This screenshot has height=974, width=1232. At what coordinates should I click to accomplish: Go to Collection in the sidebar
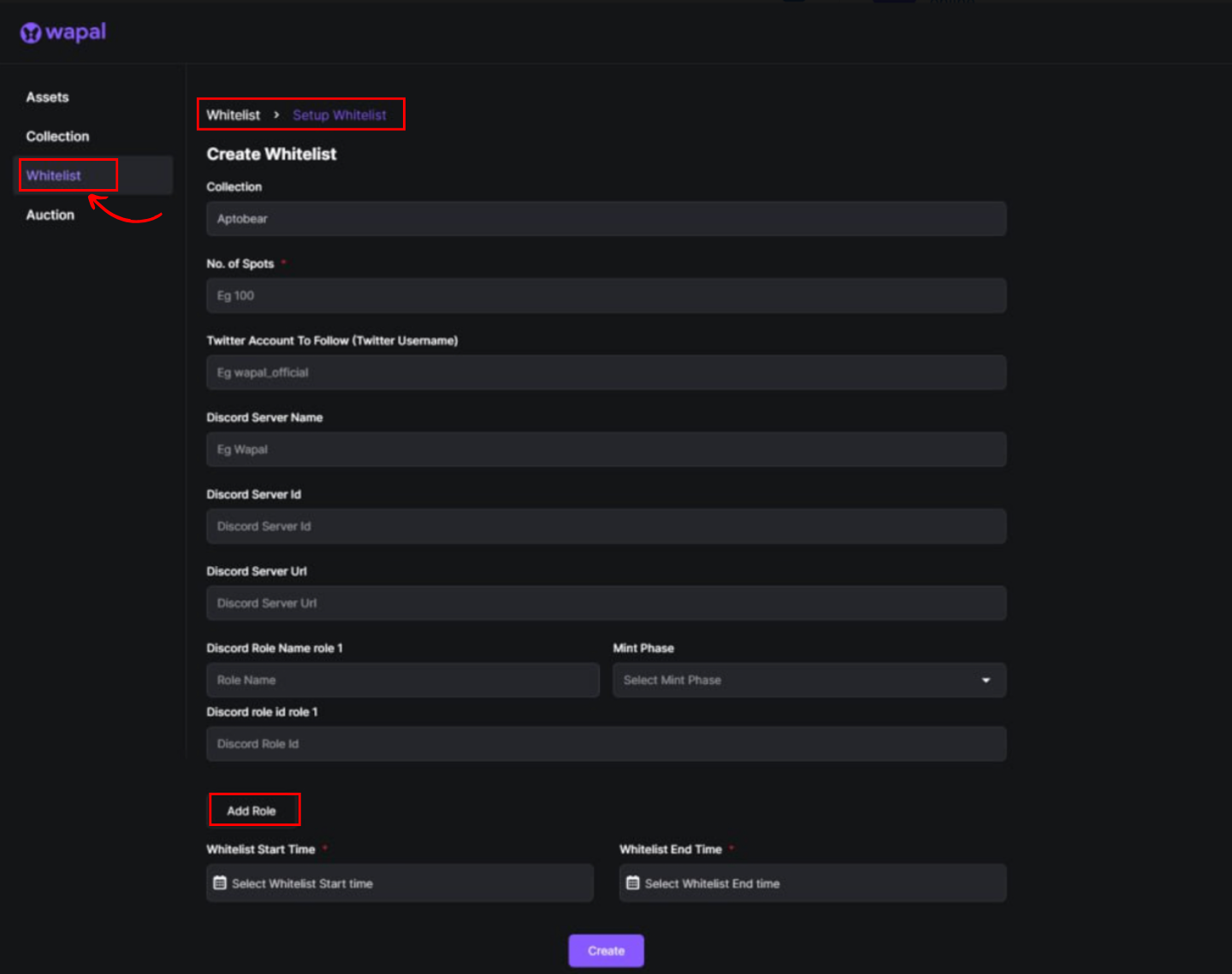[57, 137]
